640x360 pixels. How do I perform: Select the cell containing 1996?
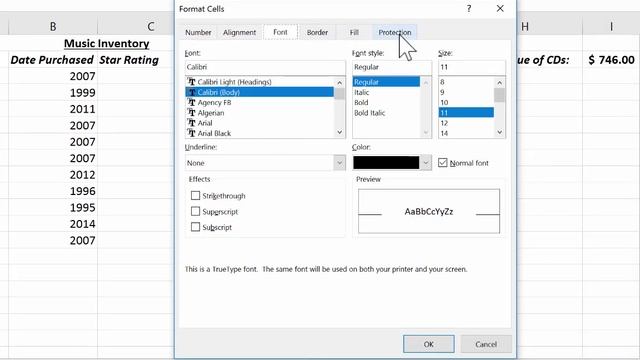53,191
